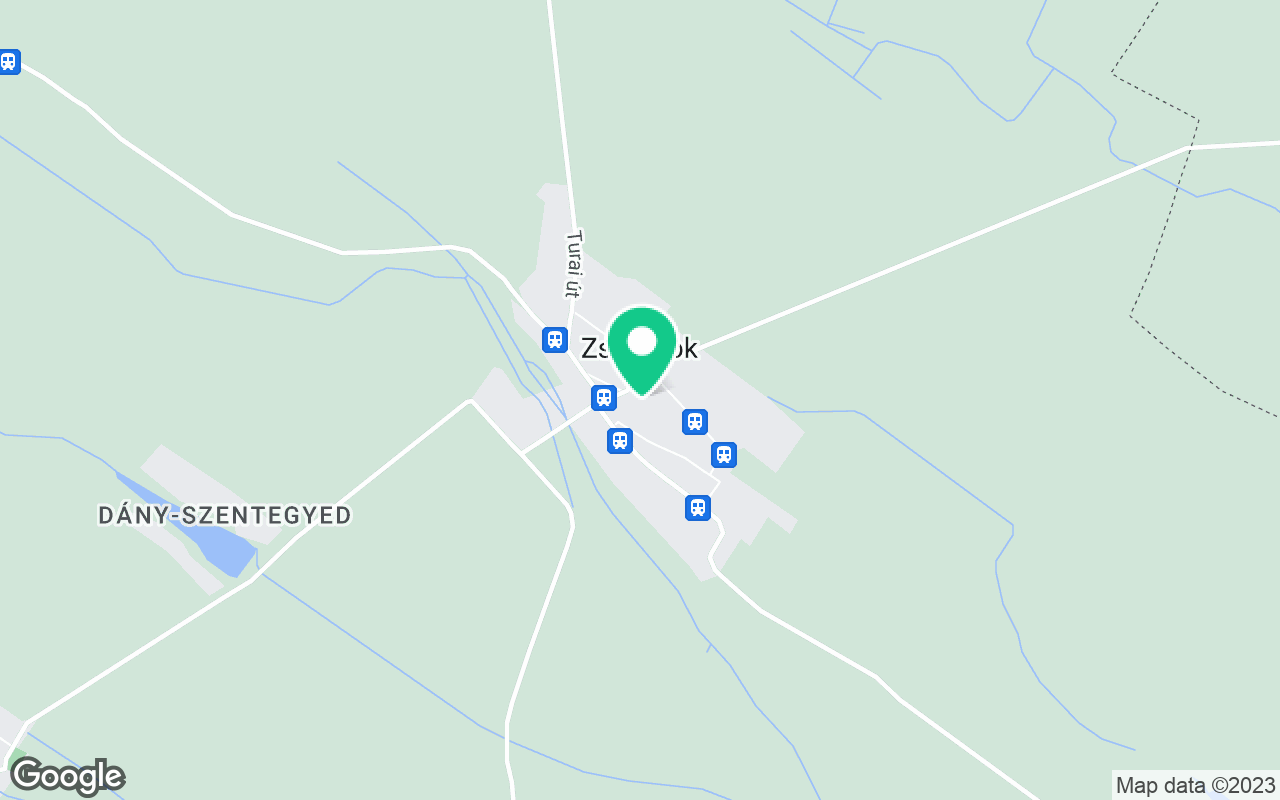
Task: Click the bus stop icon southeast of the green pin
Action: [x=695, y=421]
